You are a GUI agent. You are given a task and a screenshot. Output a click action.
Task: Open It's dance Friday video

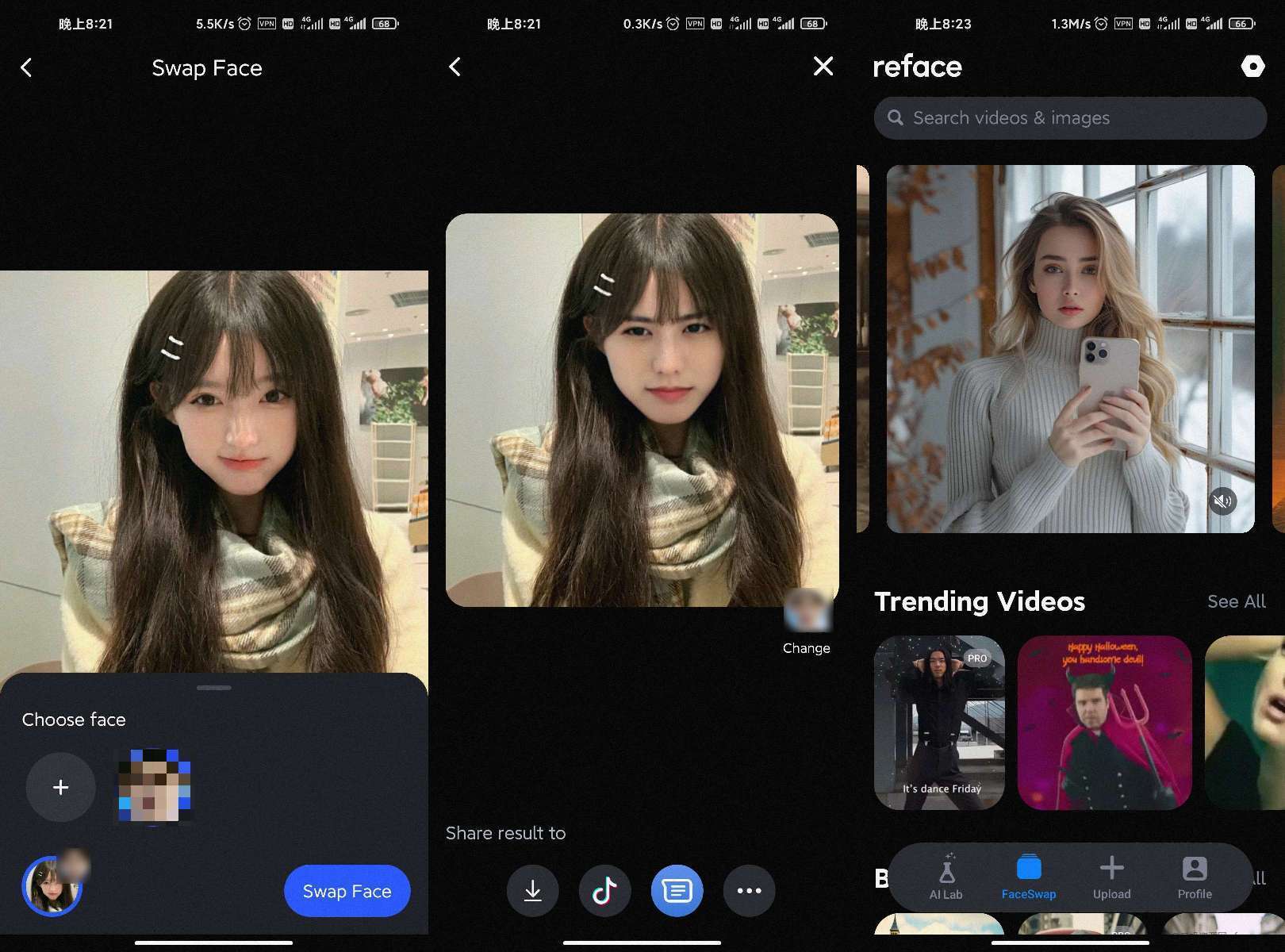coord(940,723)
